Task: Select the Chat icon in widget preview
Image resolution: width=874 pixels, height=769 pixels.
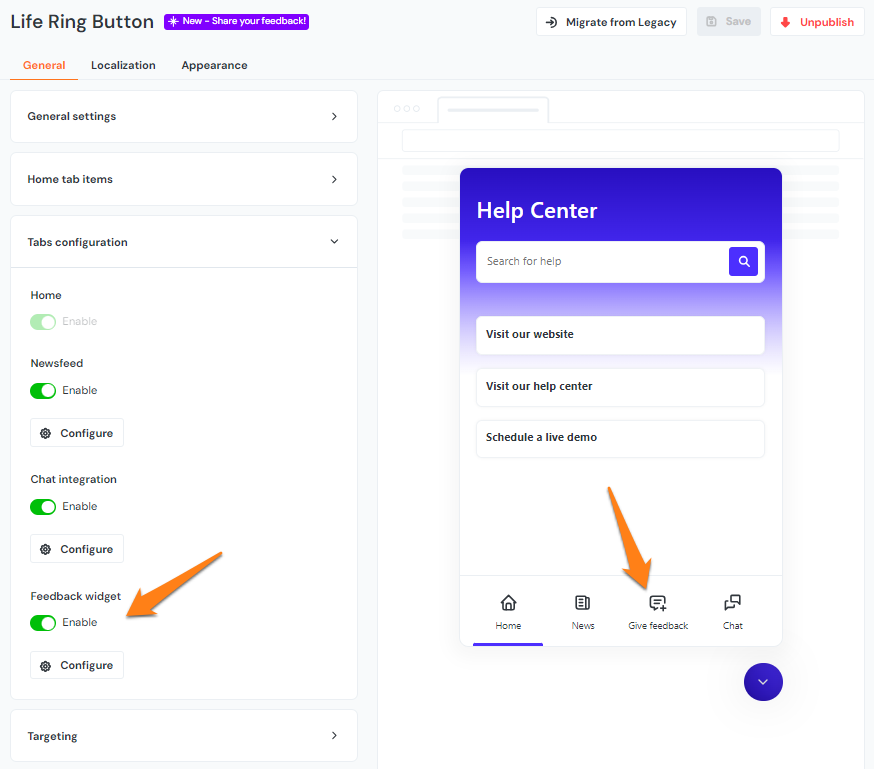Action: [732, 603]
